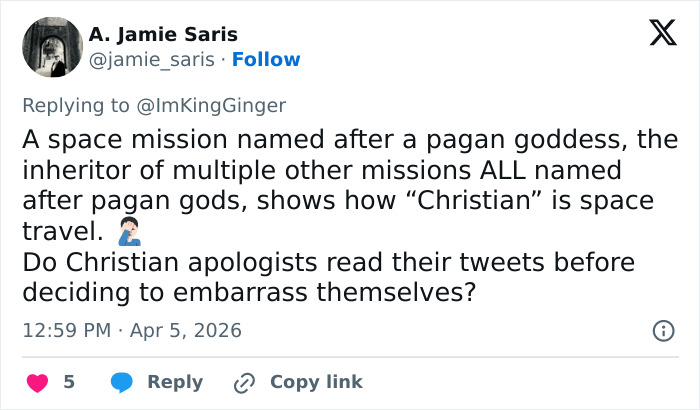Click the like count of 5
The width and height of the screenshot is (700, 410).
69,382
